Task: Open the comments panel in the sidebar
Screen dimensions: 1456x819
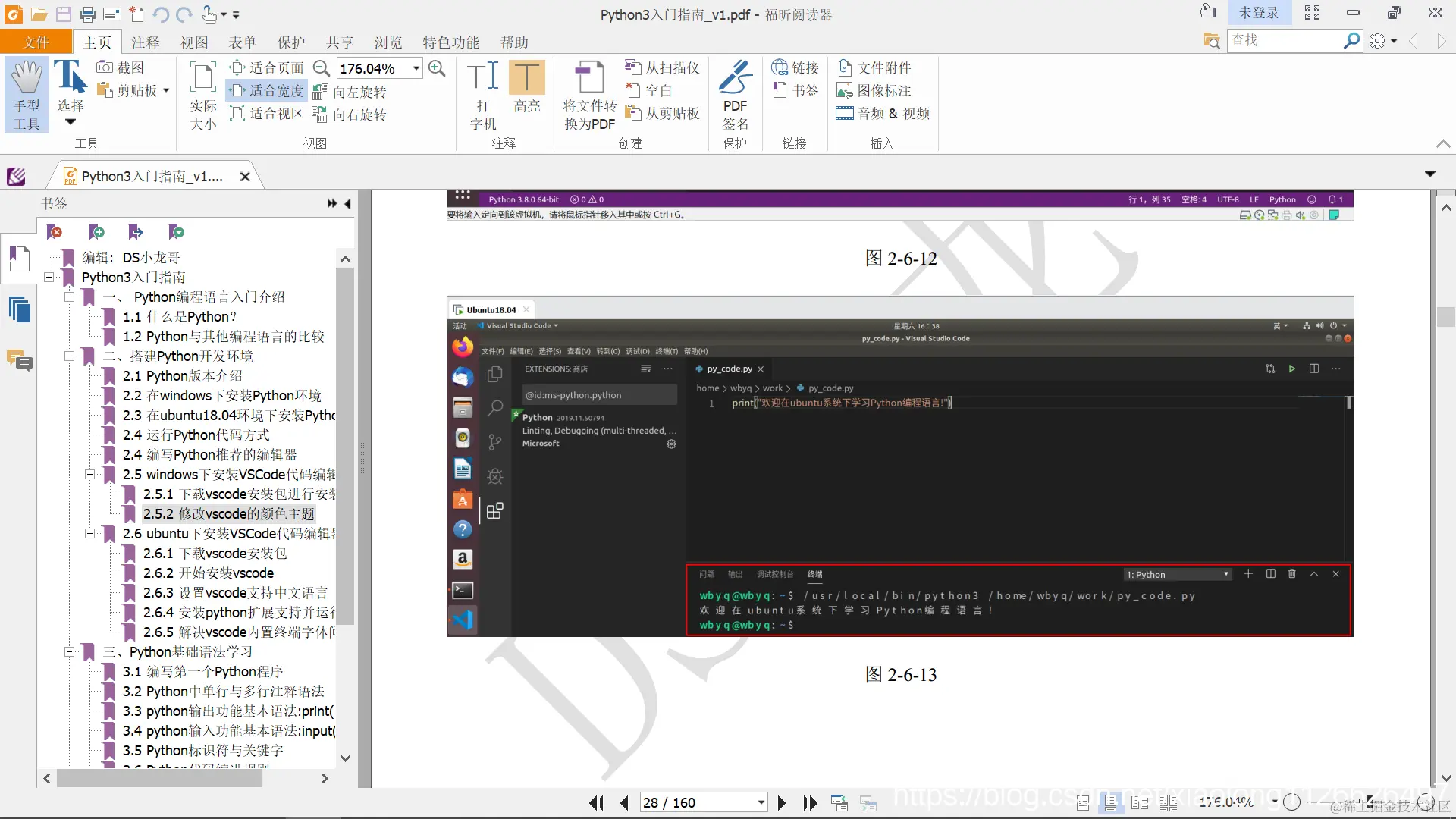Action: [19, 360]
